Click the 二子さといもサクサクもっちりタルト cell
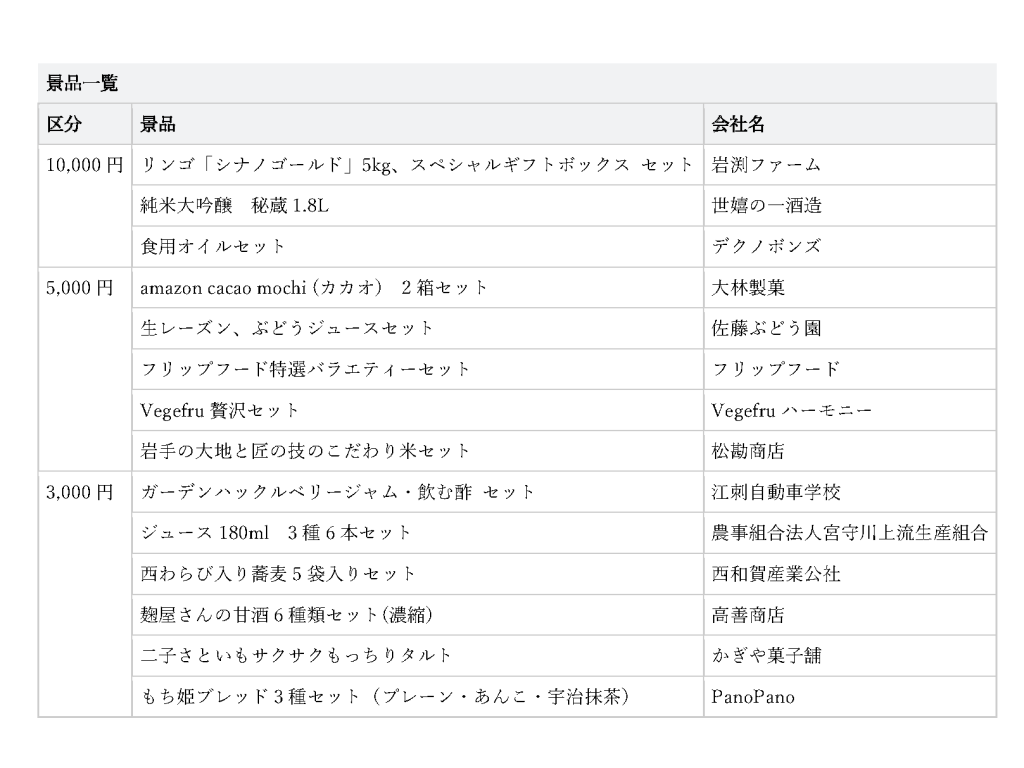 (x=418, y=655)
